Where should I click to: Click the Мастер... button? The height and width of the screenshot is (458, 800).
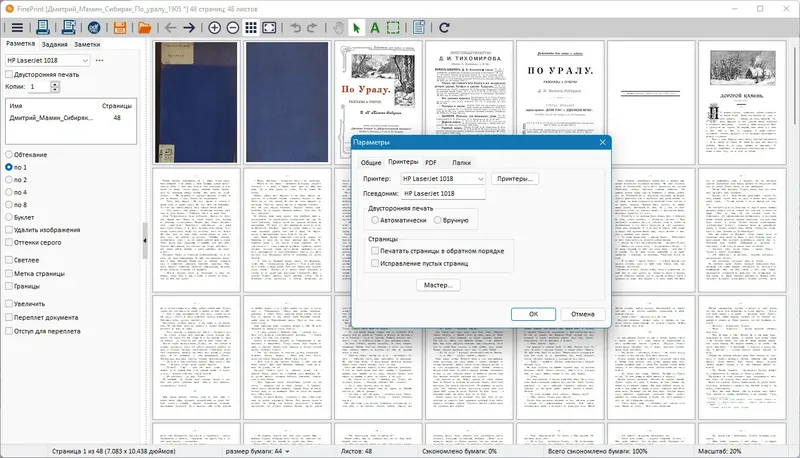[x=438, y=285]
